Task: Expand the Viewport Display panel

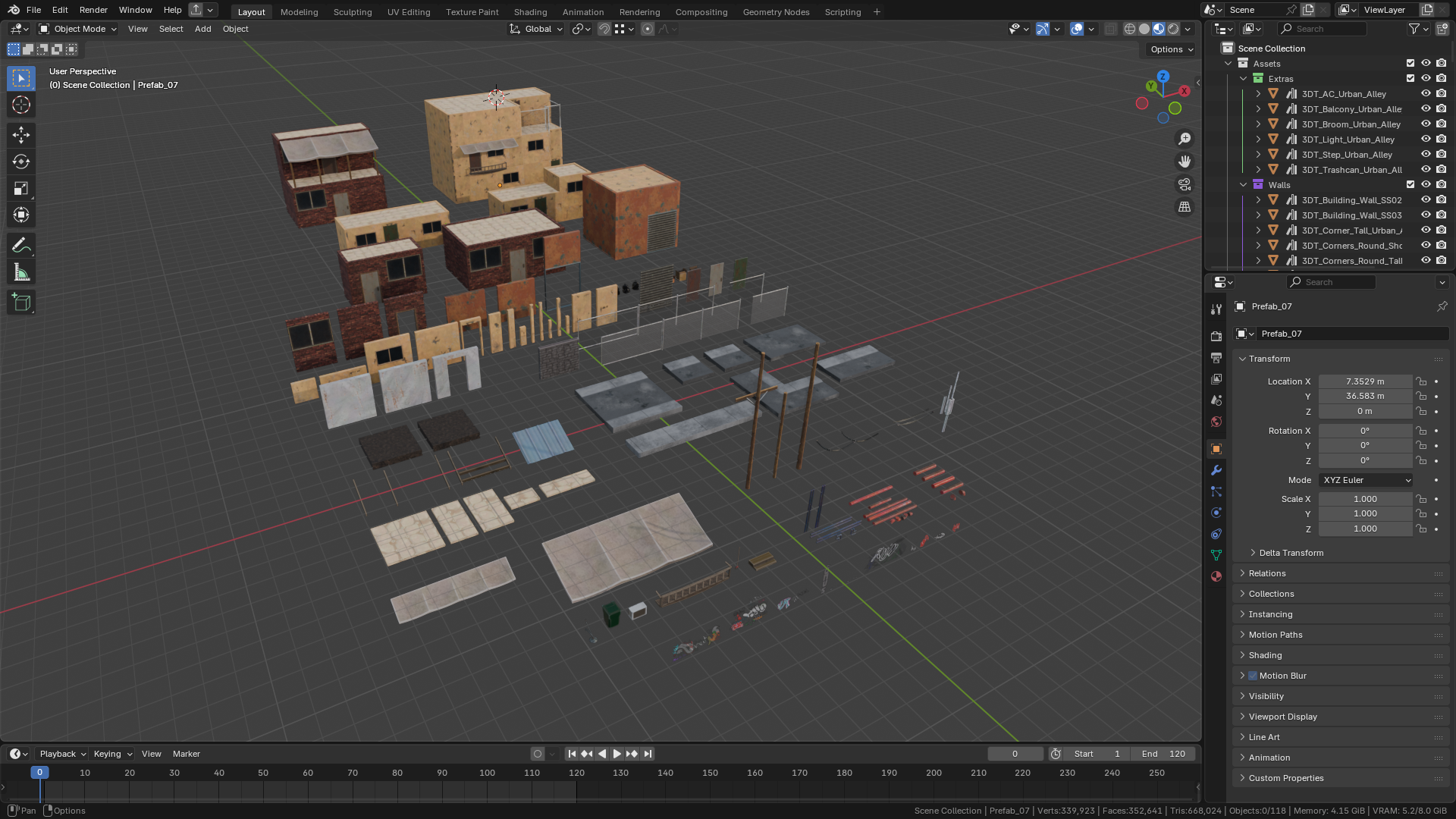Action: 1282,717
